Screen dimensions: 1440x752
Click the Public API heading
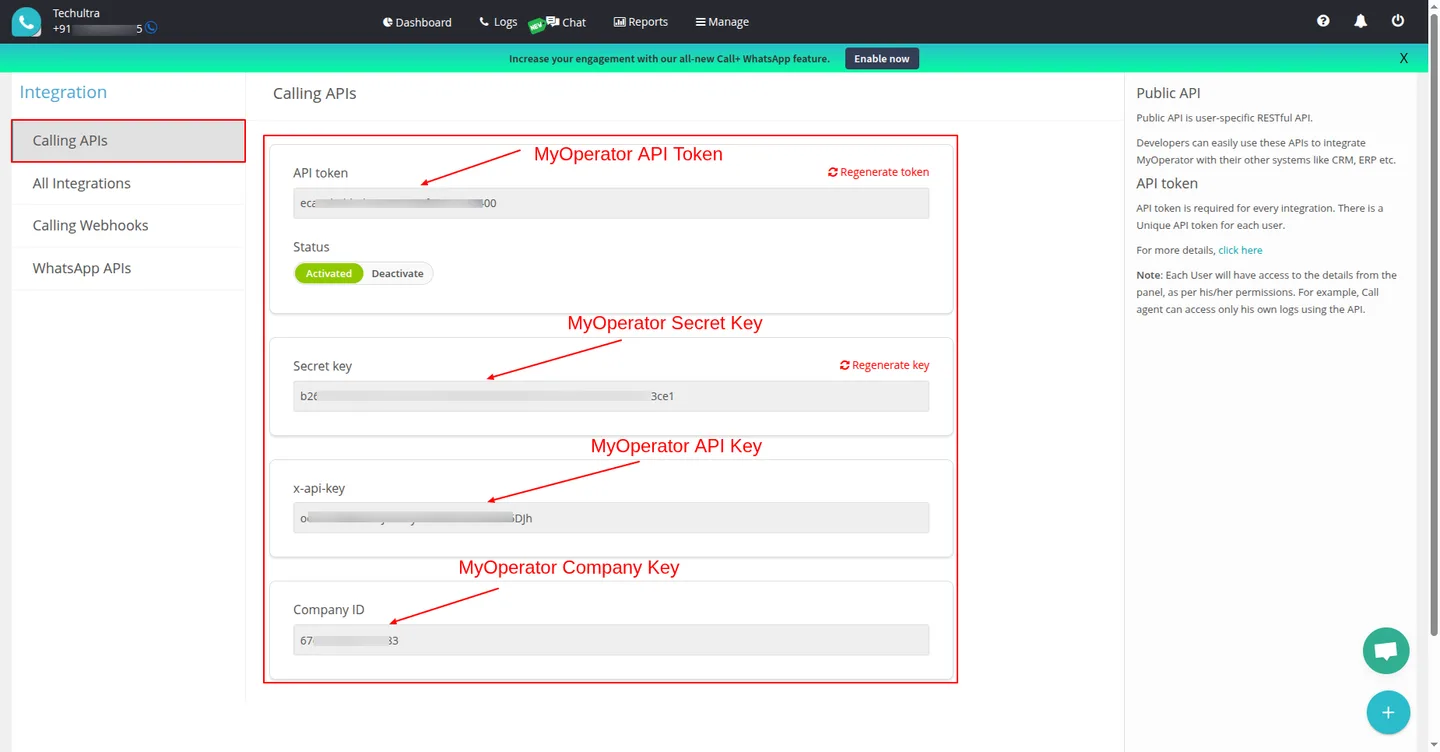pyautogui.click(x=1168, y=93)
